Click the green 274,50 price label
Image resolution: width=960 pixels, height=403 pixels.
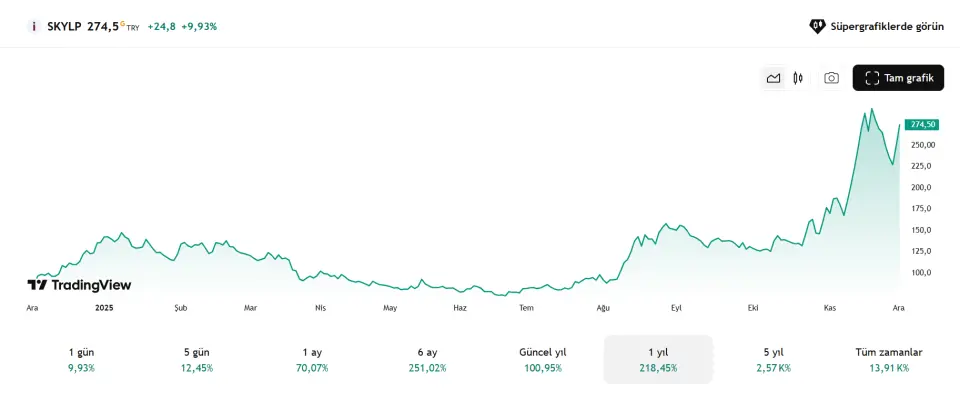922,124
